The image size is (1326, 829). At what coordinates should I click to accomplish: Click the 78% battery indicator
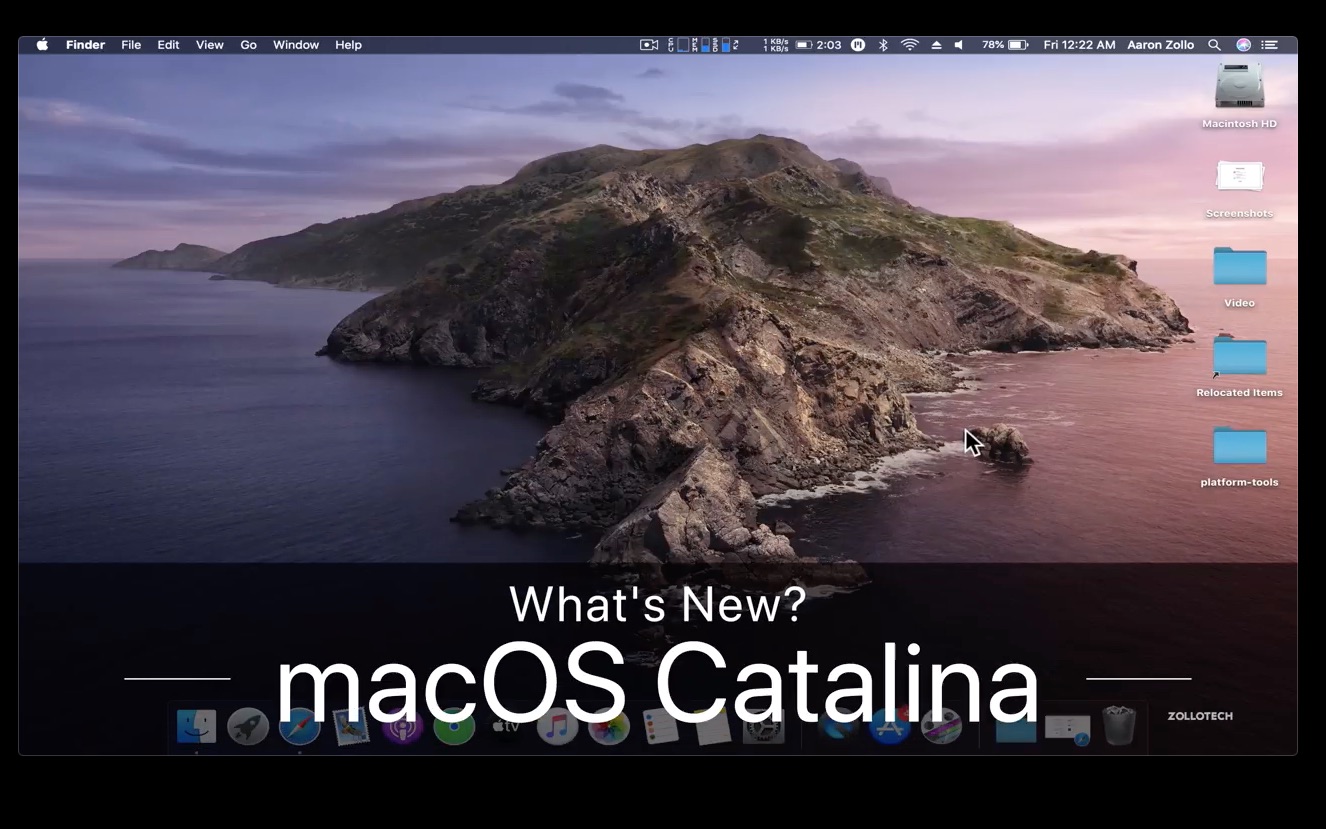pos(1004,45)
